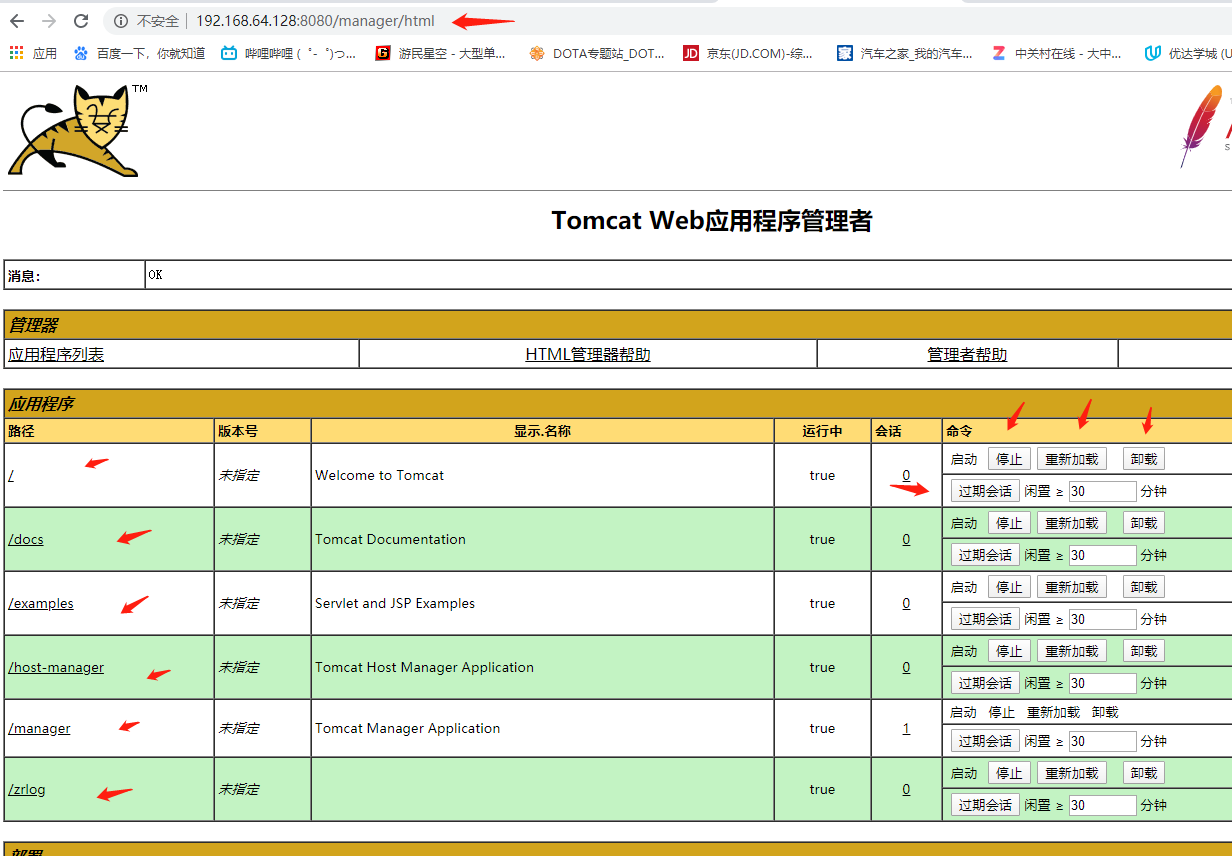Click idle minutes field for /zrlog
1232x856 pixels.
tap(1103, 805)
